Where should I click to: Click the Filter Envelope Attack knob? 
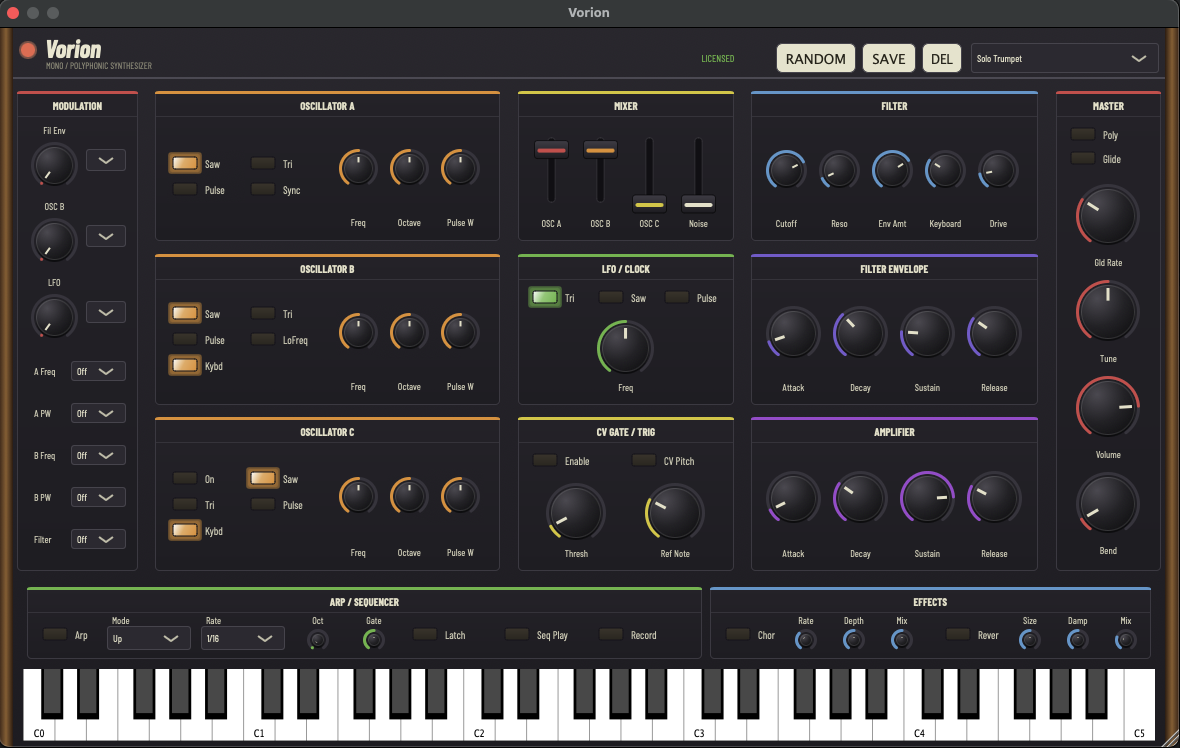point(792,333)
